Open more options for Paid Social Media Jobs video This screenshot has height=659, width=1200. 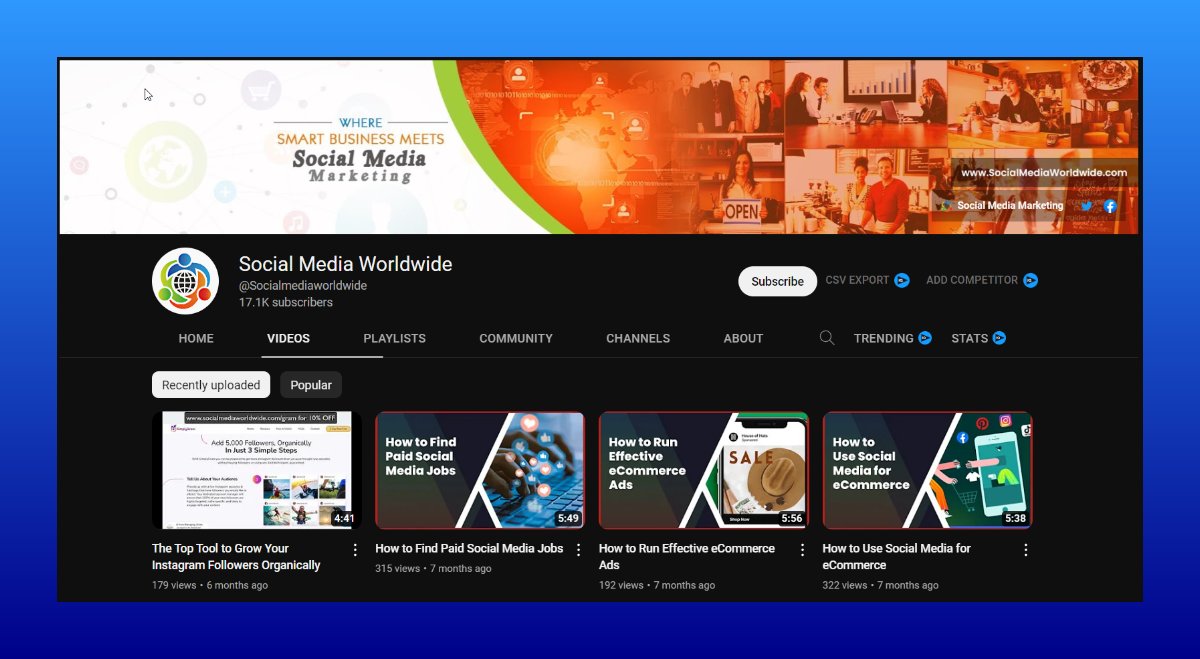click(578, 550)
